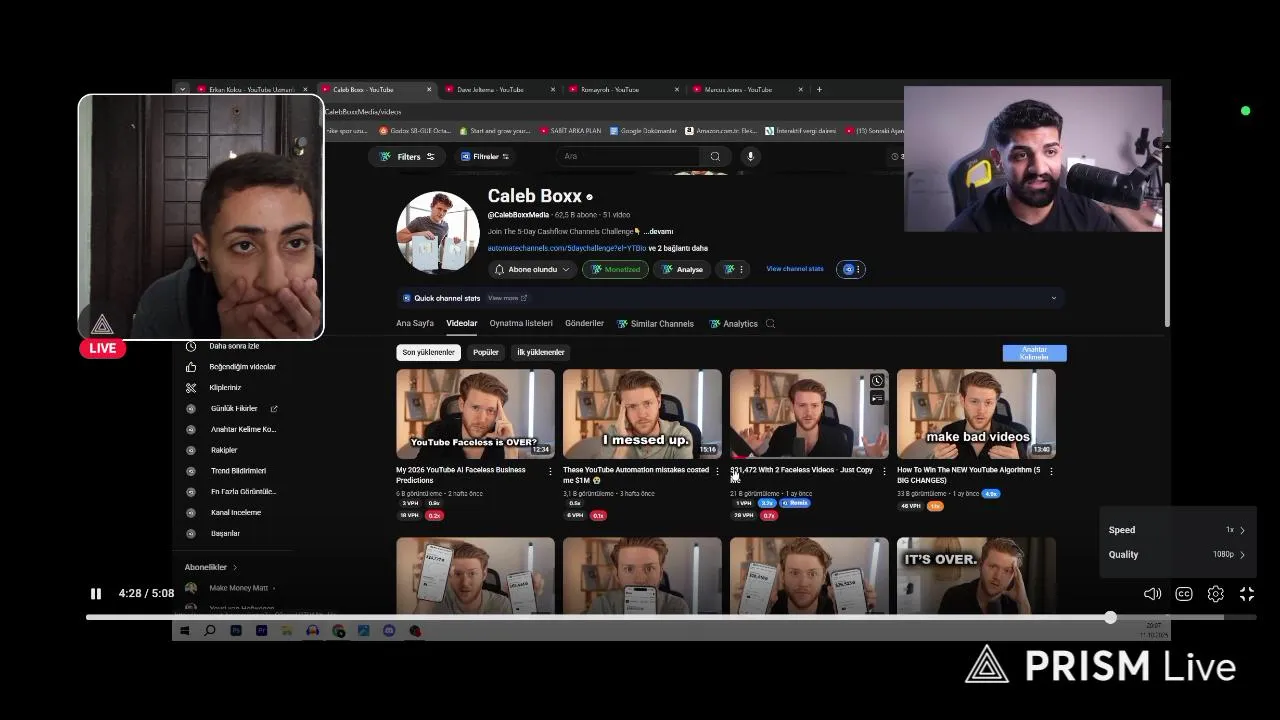Open the Speed submenu in player settings
This screenshot has width=1280, height=720.
click(x=1176, y=530)
